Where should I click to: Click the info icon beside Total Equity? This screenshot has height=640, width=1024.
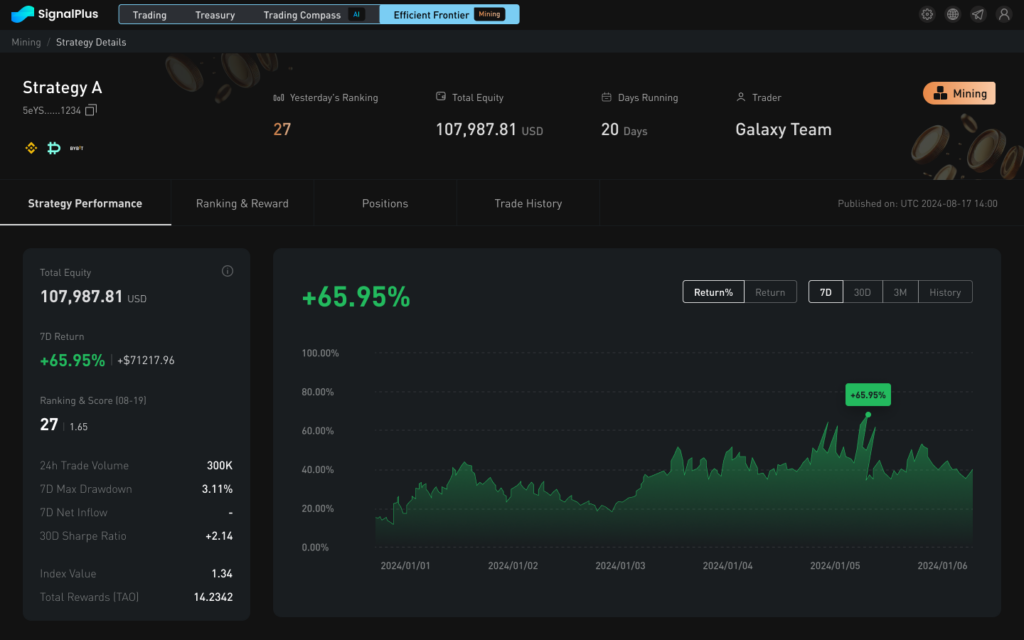[227, 271]
